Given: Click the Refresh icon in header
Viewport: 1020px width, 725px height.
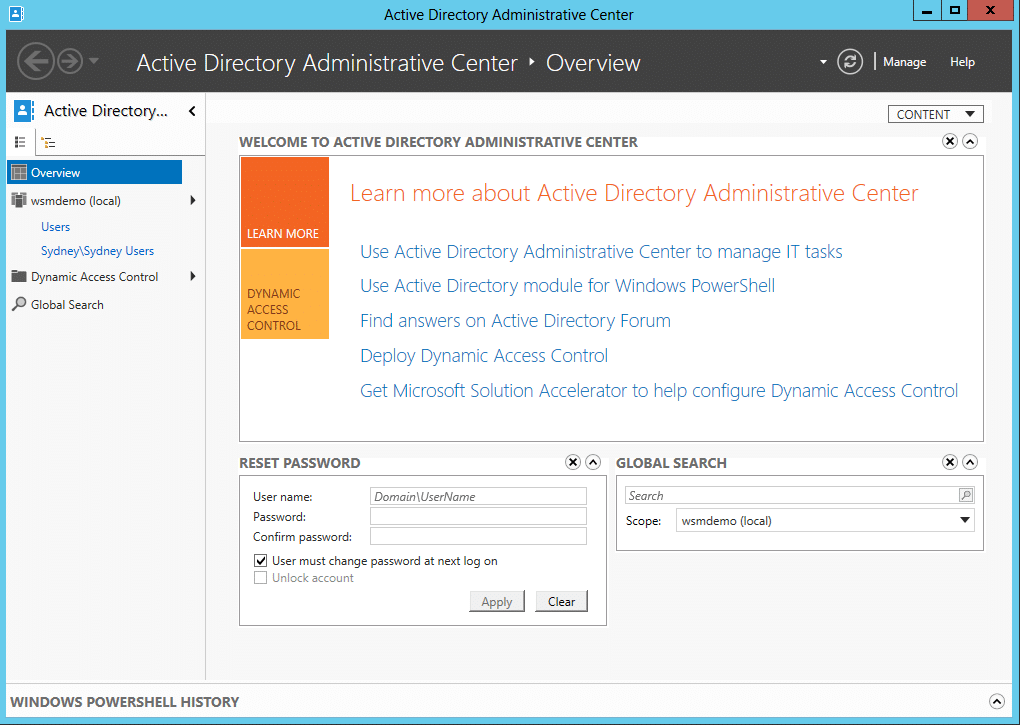Looking at the screenshot, I should tap(850, 62).
